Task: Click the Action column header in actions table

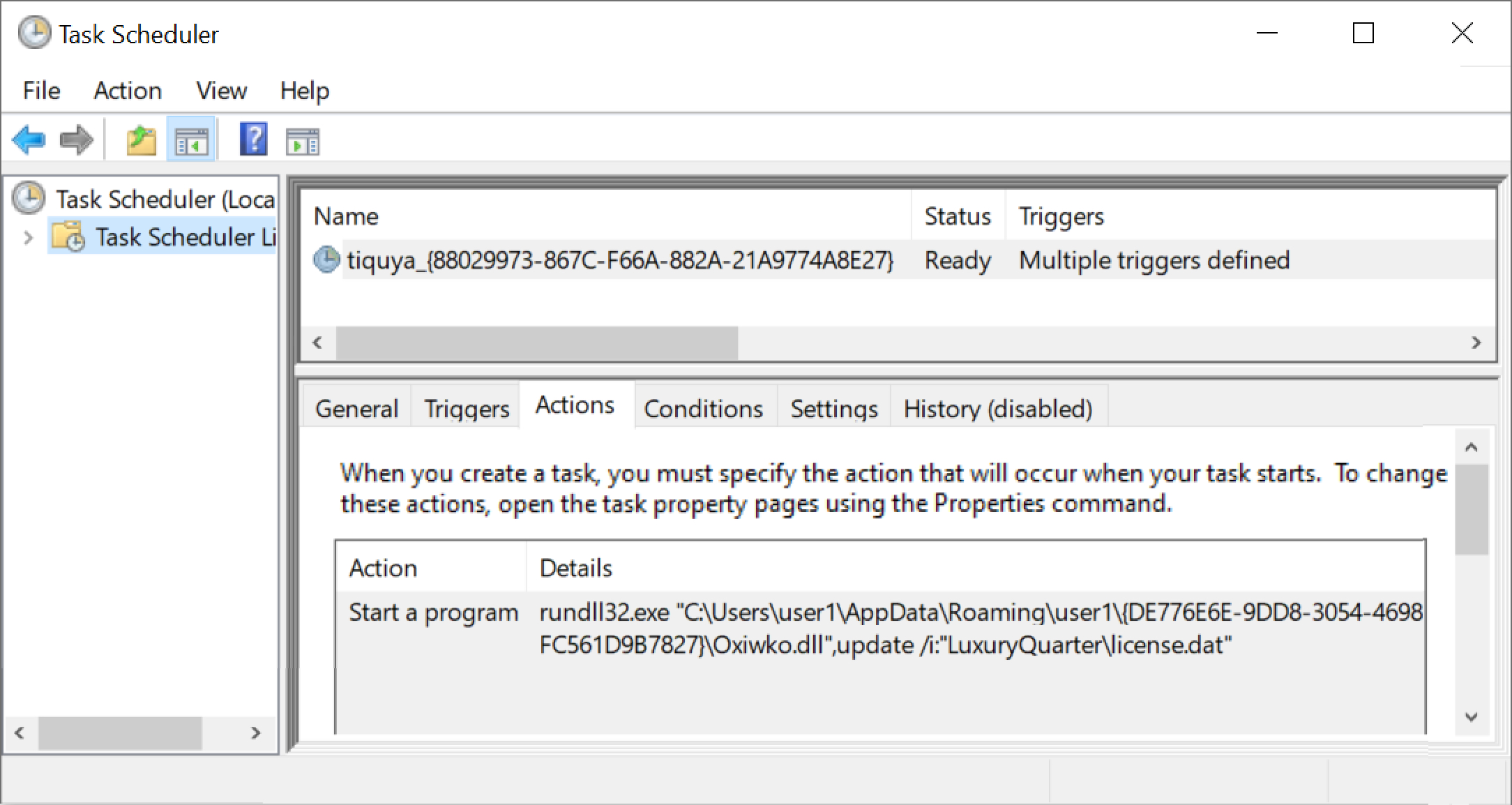Action: tap(430, 568)
